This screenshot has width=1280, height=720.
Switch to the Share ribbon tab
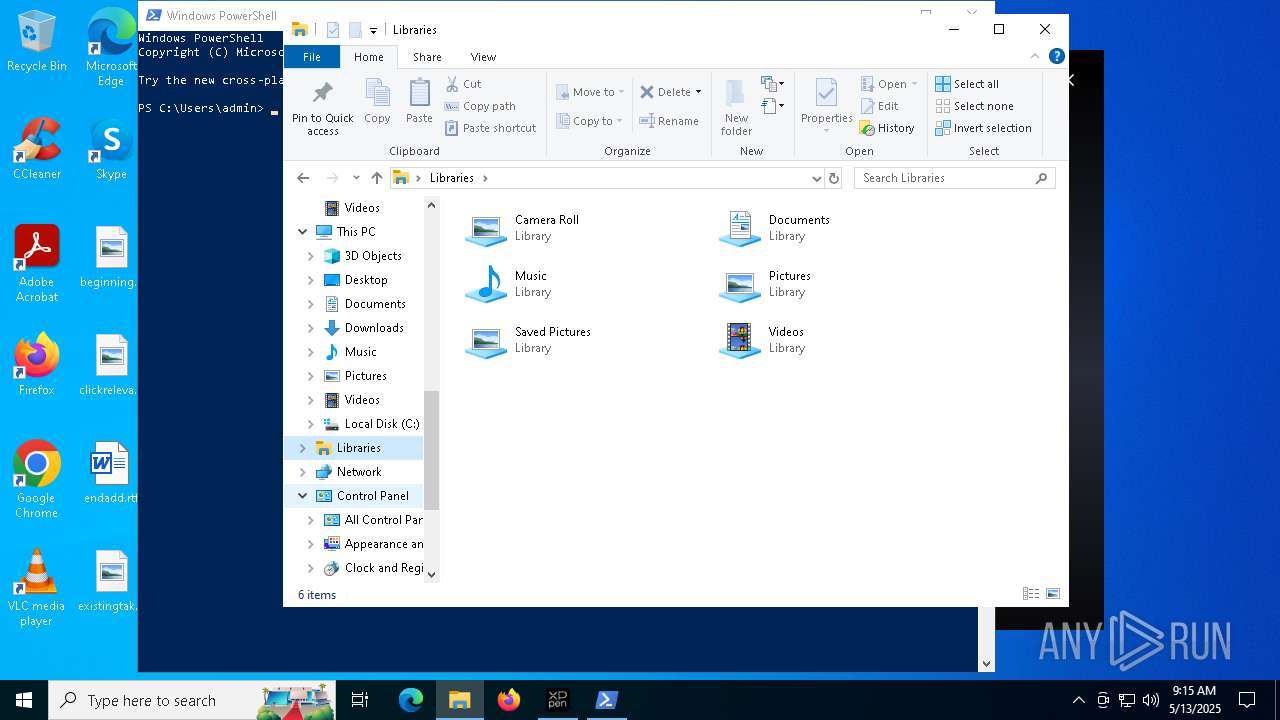(x=427, y=57)
